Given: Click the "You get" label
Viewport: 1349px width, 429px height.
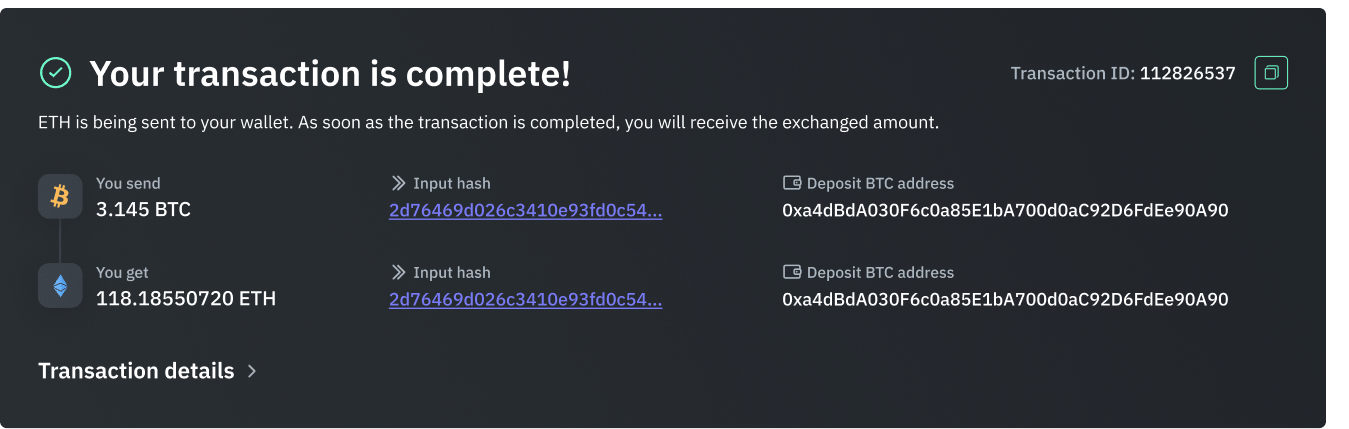Looking at the screenshot, I should point(122,272).
